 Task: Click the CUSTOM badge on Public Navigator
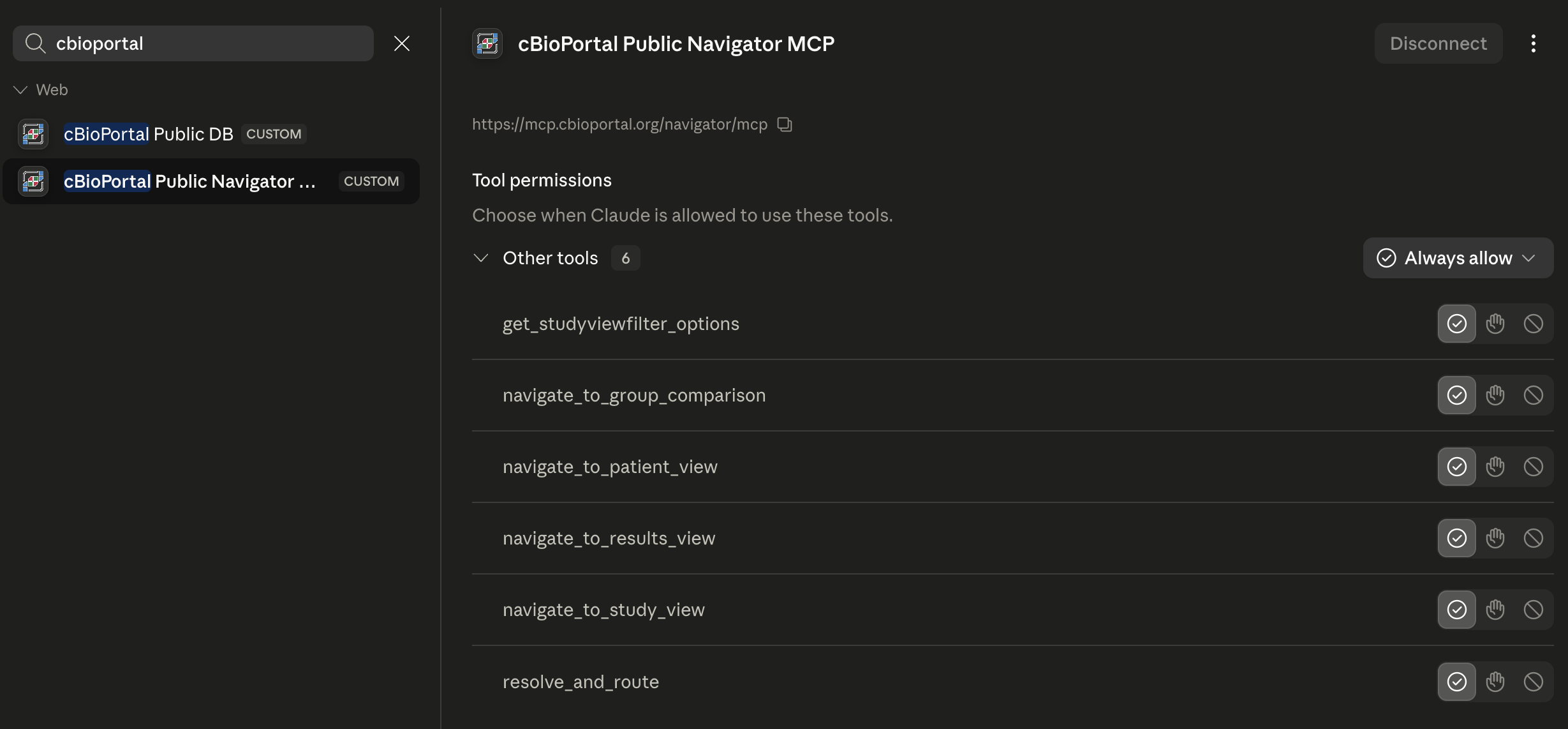[x=371, y=181]
